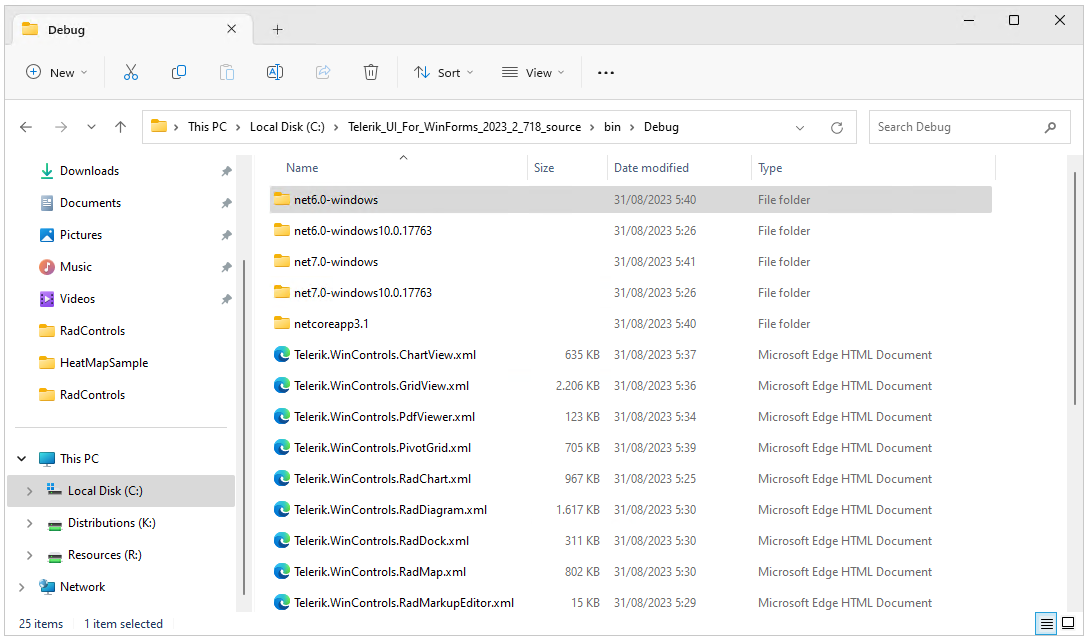Unpin Documents using its pin icon
This screenshot has width=1089, height=640.
[x=226, y=203]
